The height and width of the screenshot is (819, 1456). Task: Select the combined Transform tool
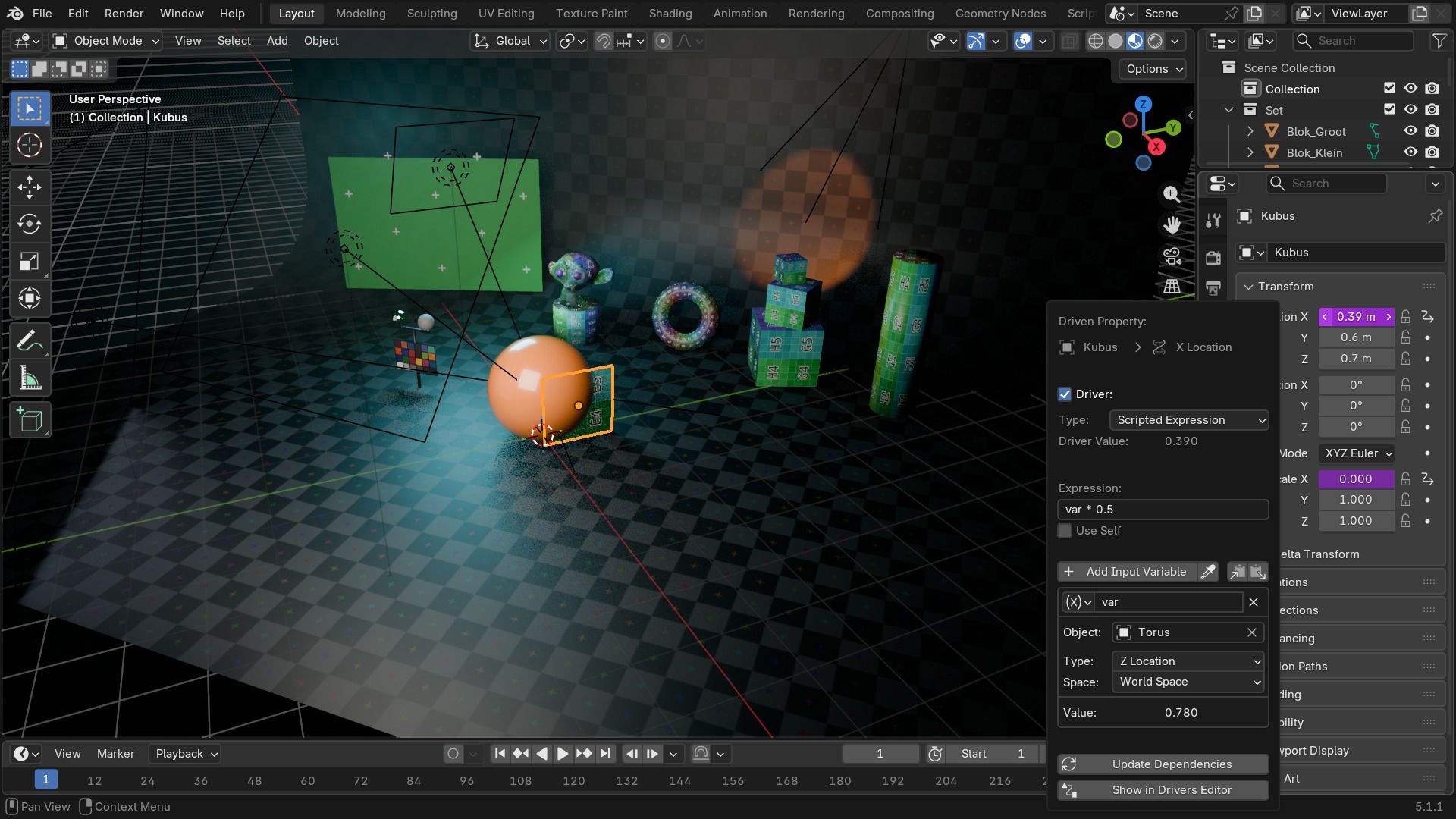click(30, 299)
